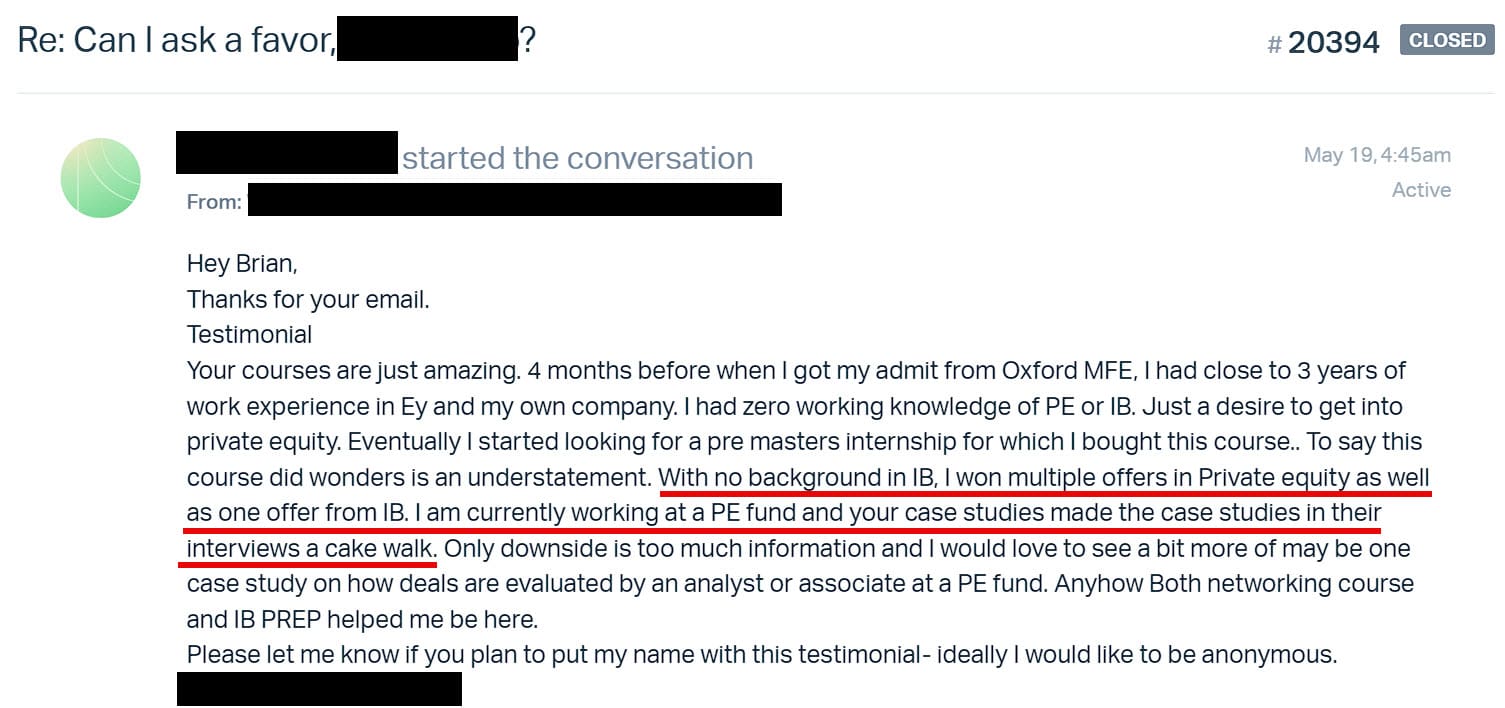Click the "From:" label
Screen dimensions: 1505x708
pos(214,202)
